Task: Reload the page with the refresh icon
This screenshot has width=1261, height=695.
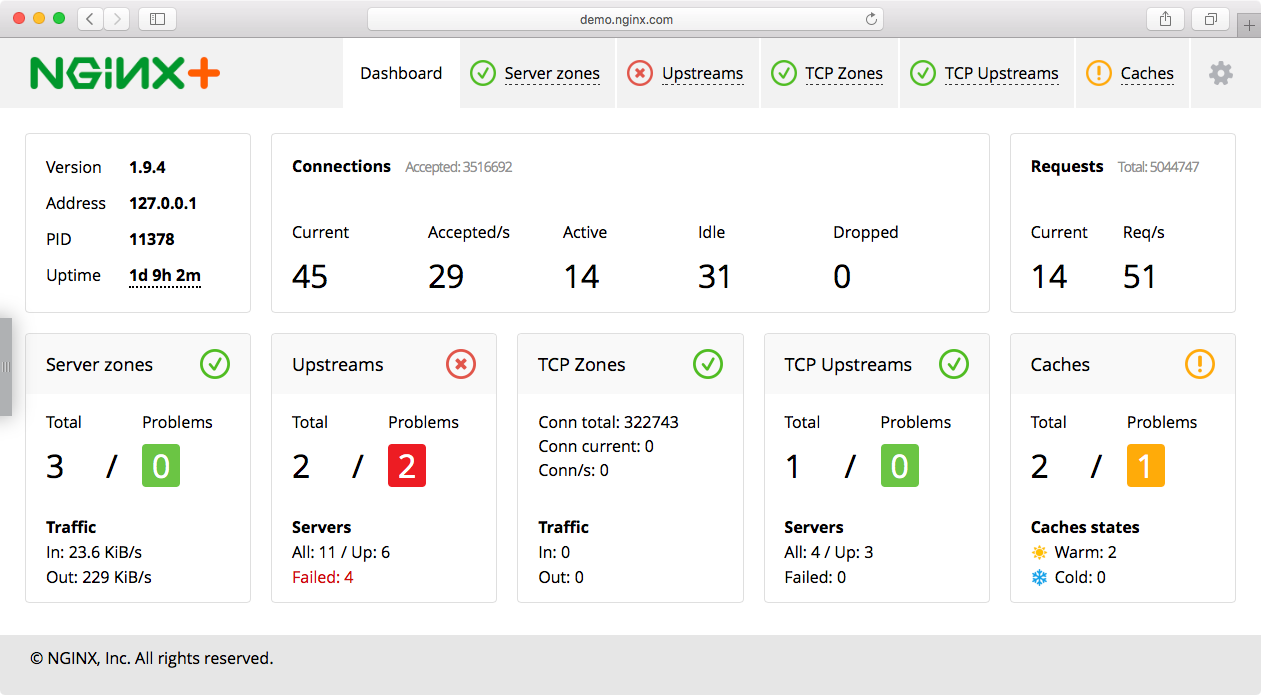Action: click(x=871, y=19)
